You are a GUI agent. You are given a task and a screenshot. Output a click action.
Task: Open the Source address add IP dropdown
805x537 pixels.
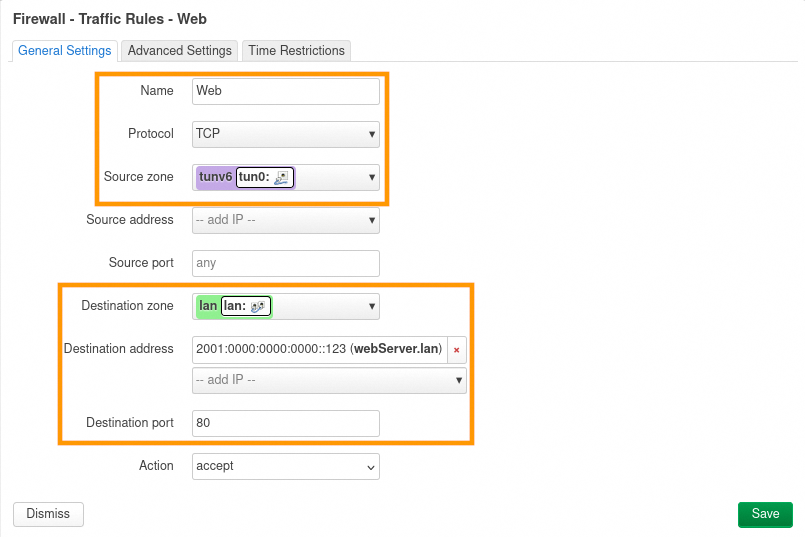point(285,220)
